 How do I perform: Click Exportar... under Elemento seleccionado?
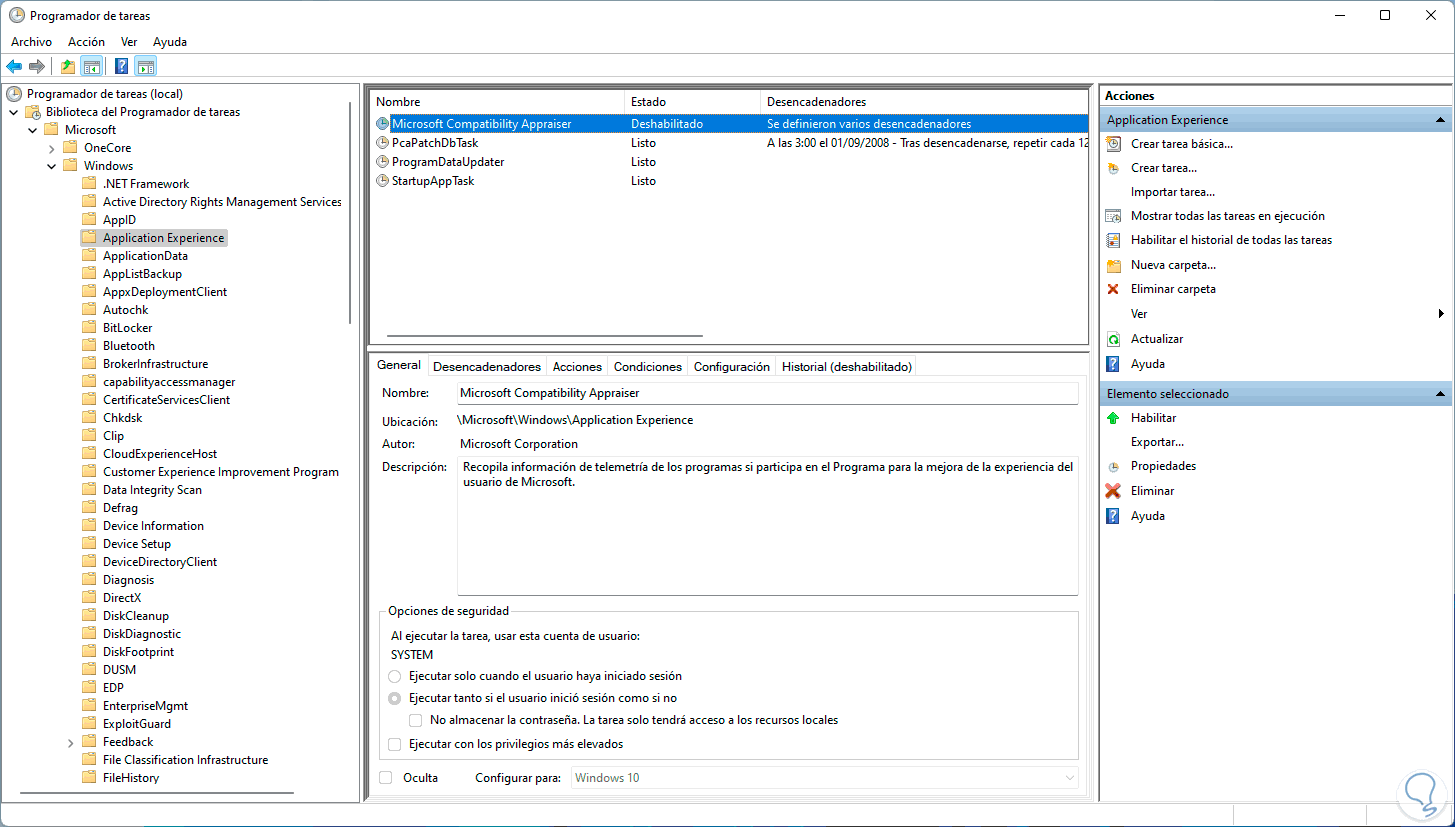[x=1157, y=442]
